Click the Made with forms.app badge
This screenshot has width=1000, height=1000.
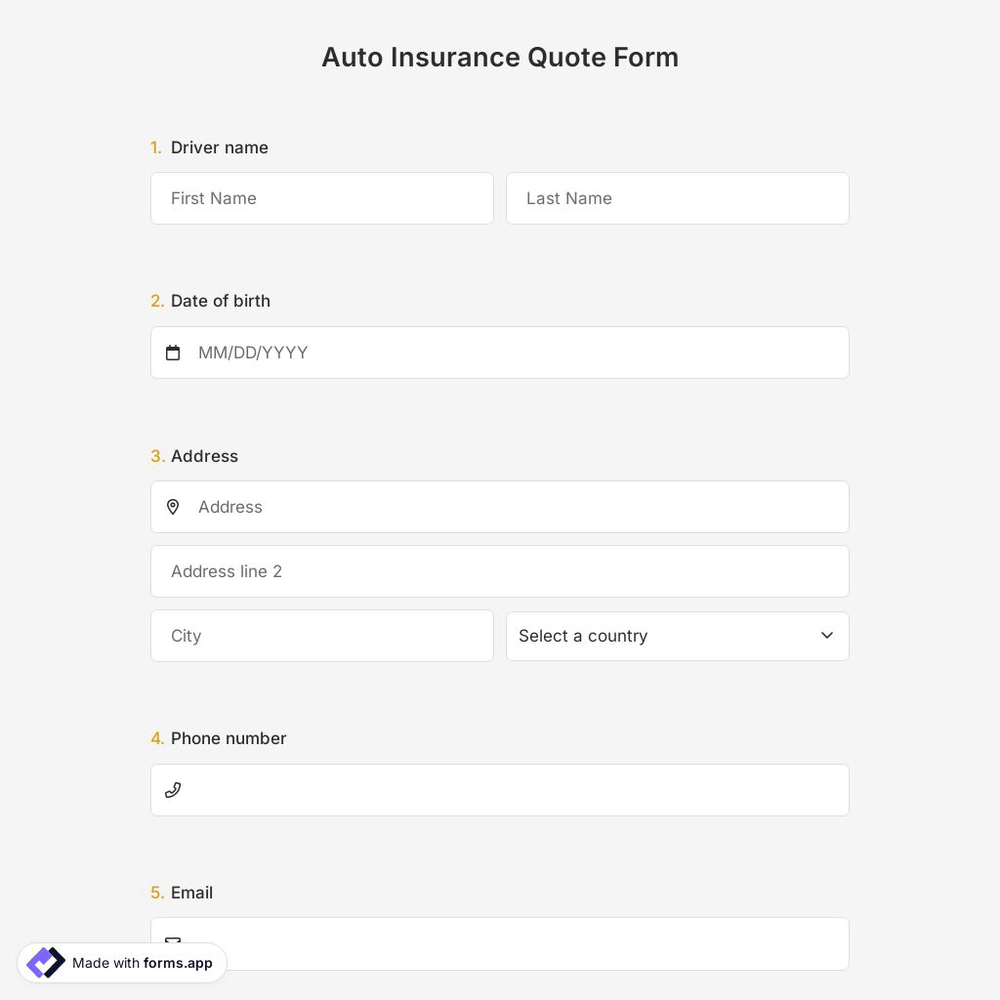[121, 962]
